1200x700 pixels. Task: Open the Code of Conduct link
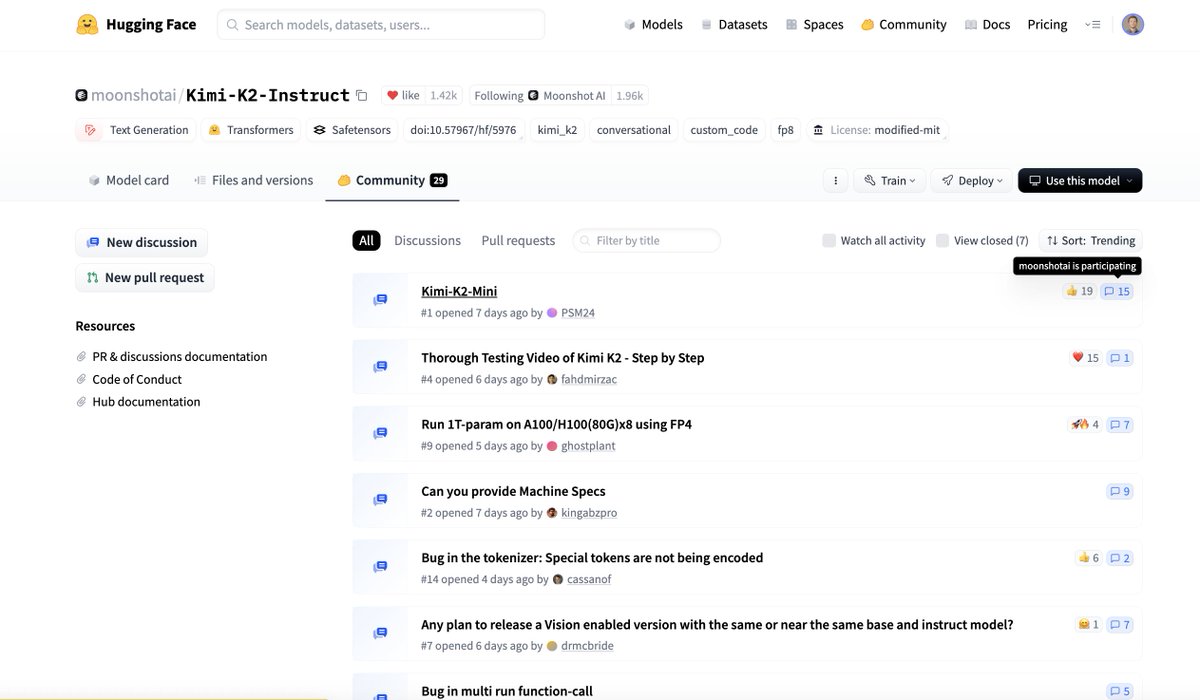point(137,379)
